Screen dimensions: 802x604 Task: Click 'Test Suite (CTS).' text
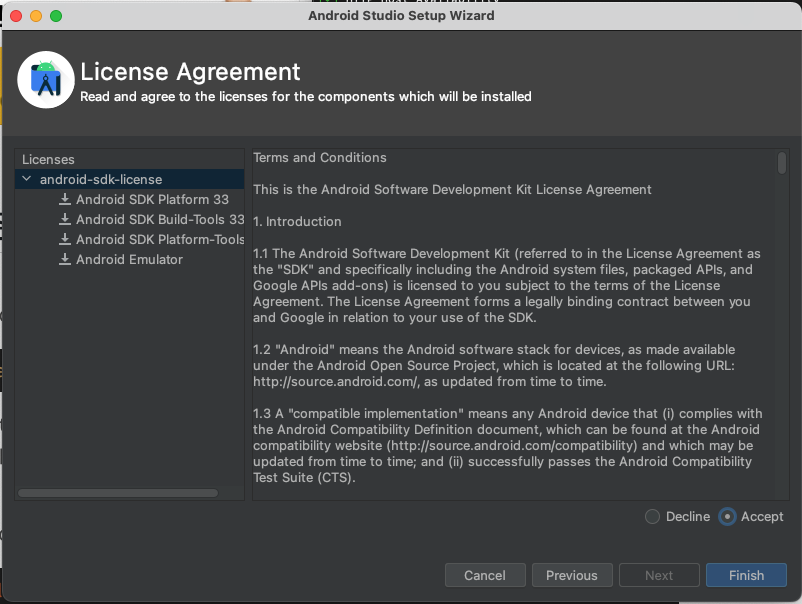point(304,477)
